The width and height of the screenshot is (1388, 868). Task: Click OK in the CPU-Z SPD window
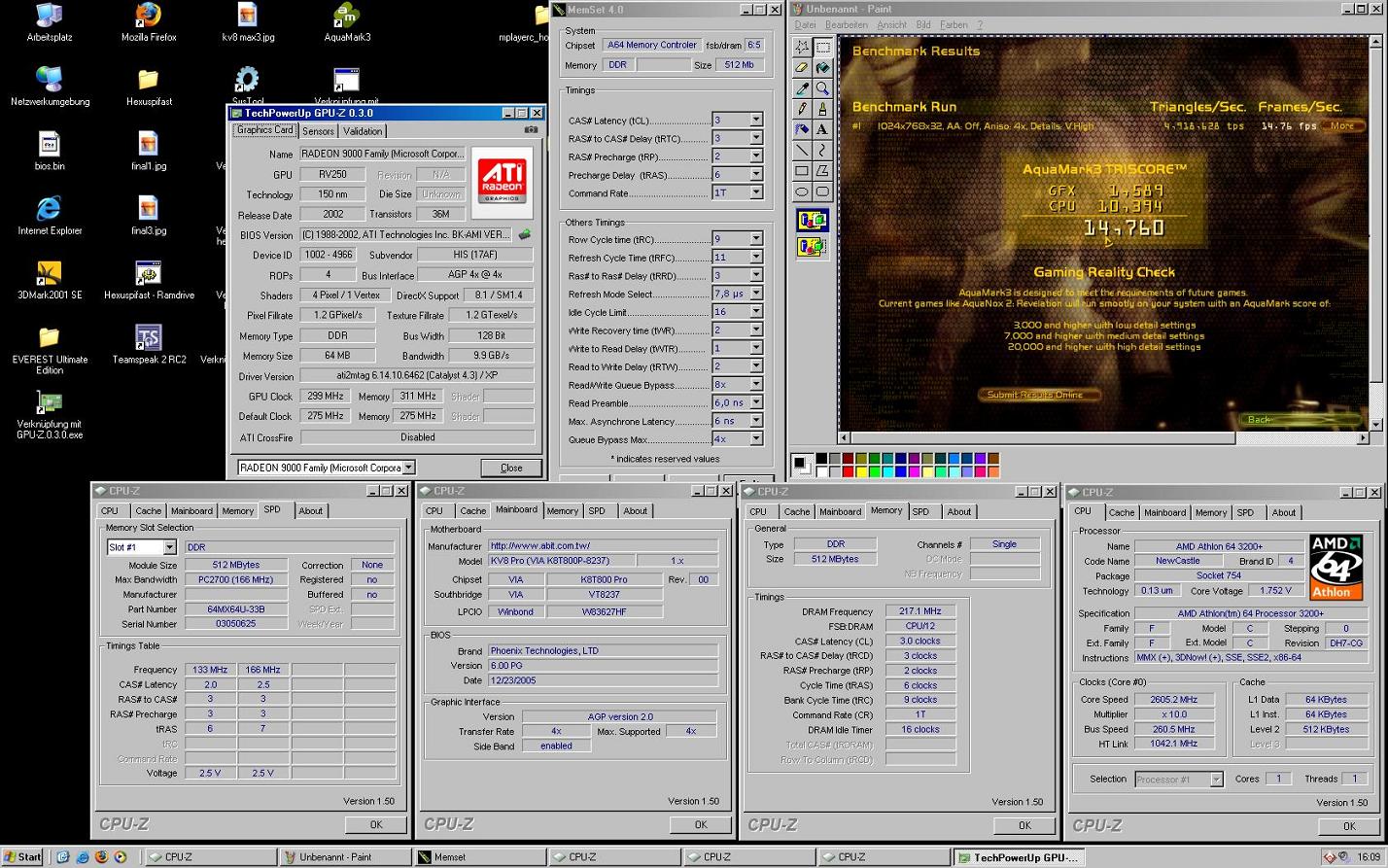pos(375,824)
